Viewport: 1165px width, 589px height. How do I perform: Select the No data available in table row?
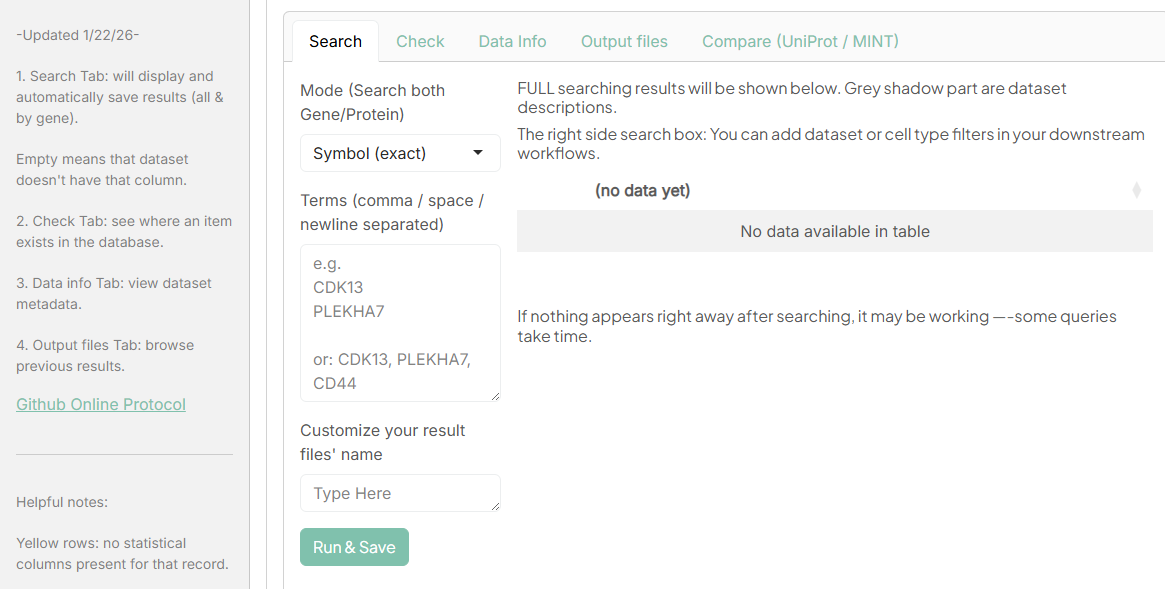coord(834,231)
